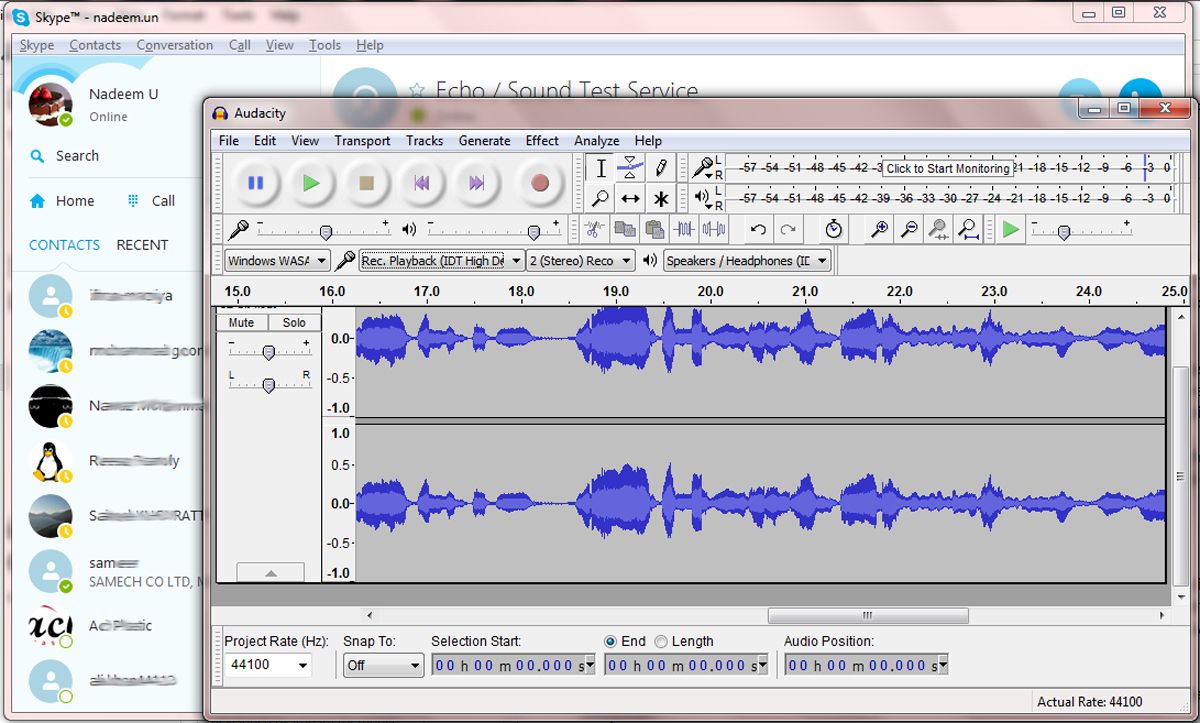Open Audio Position format dropdown arrow
The width and height of the screenshot is (1200, 723).
point(942,665)
